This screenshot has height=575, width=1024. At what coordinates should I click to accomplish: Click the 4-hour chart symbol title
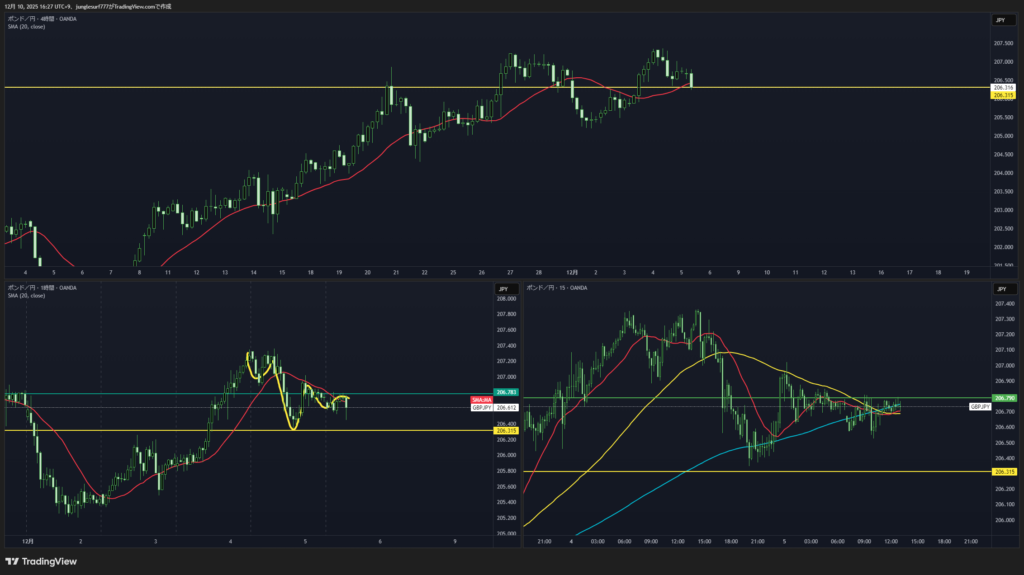point(45,19)
